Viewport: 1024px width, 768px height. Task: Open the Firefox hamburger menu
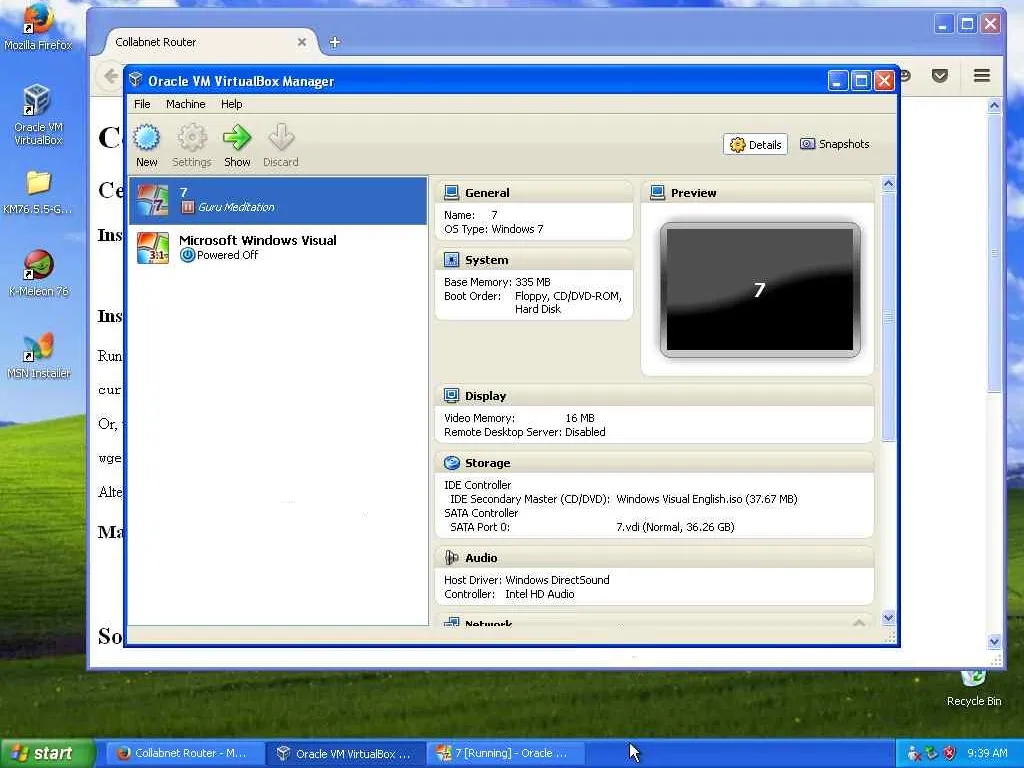982,76
